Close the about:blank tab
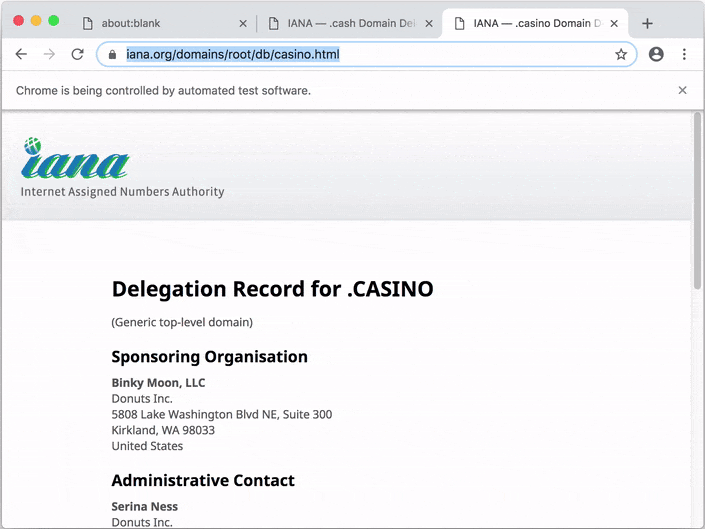Screen dimensions: 705x529 click(x=243, y=23)
